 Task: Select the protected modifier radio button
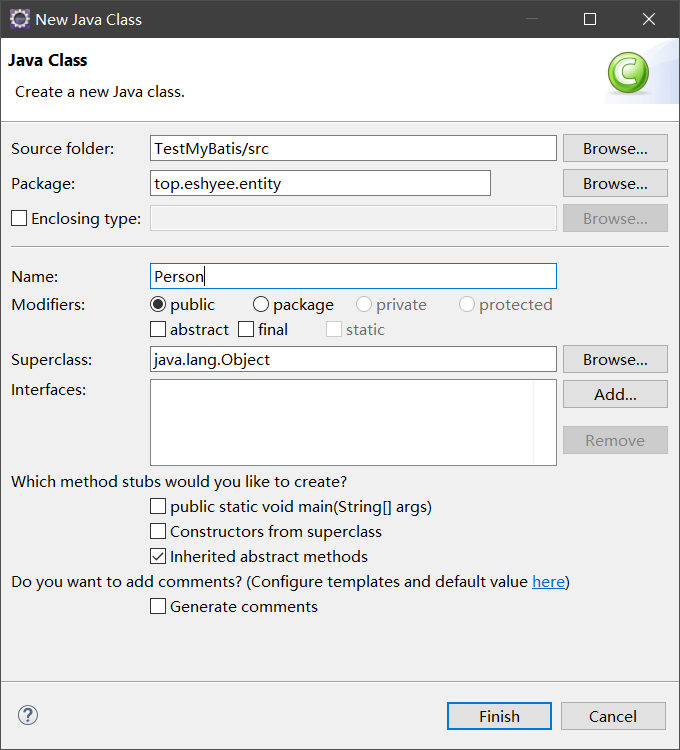(466, 304)
